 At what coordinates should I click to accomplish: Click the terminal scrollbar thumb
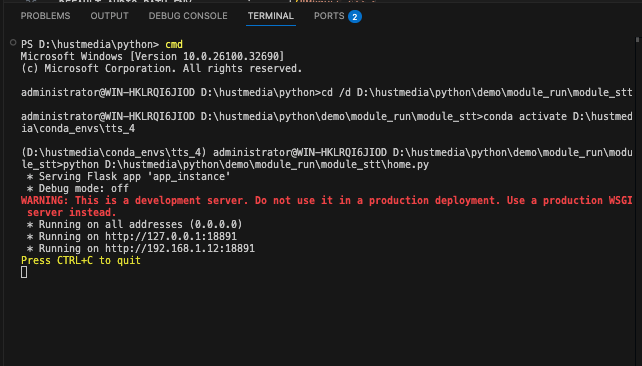click(637, 39)
